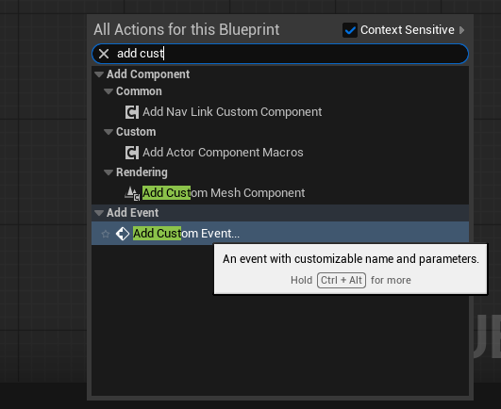
Task: Select Add Nav Link Custom Component
Action: (232, 112)
